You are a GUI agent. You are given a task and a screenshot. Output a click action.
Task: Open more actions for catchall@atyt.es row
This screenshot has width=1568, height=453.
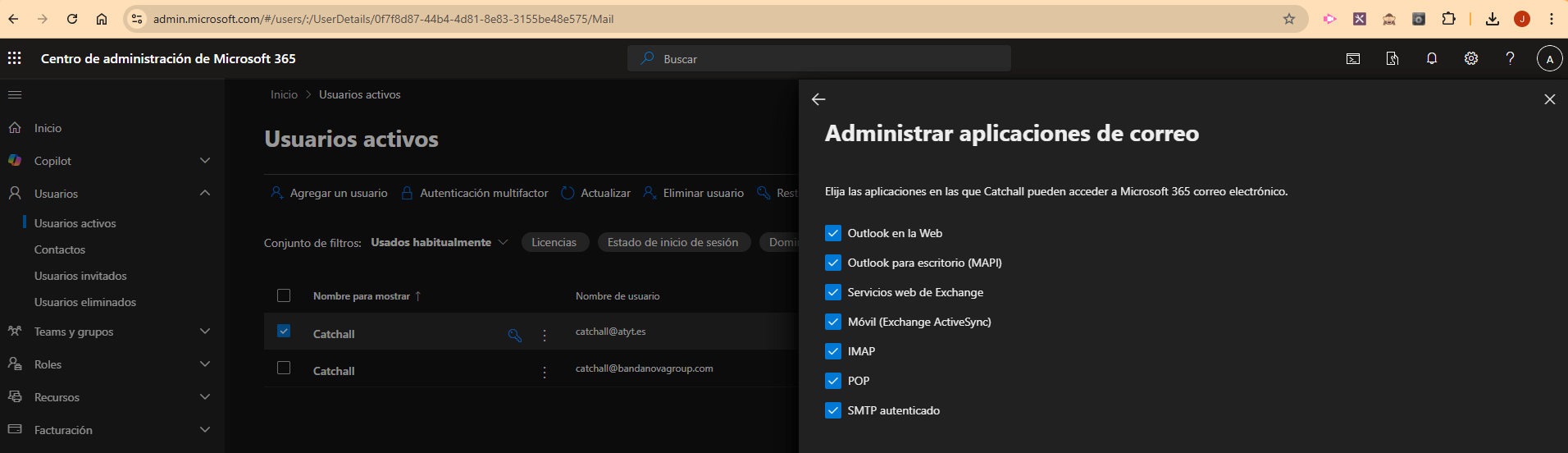coord(545,335)
